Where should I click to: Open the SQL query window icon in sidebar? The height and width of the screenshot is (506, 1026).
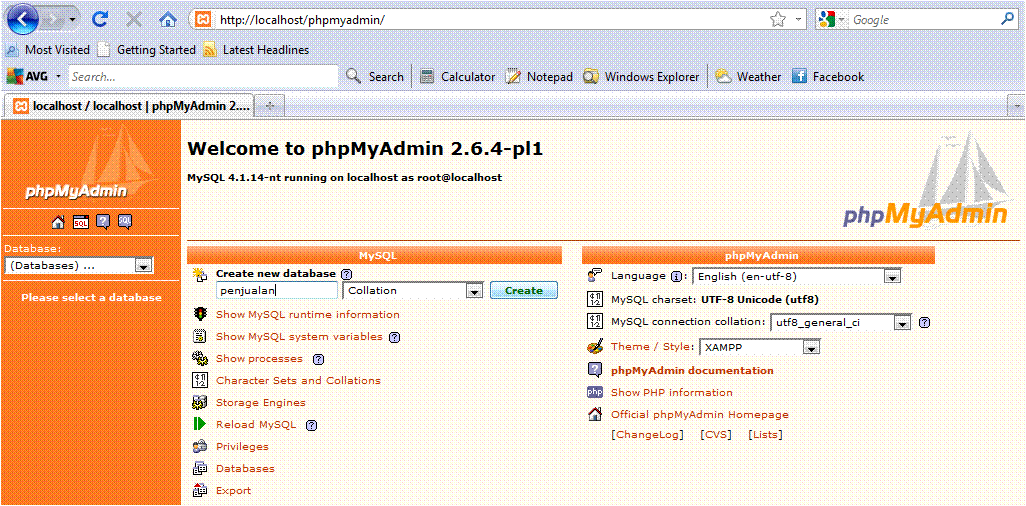[x=80, y=222]
